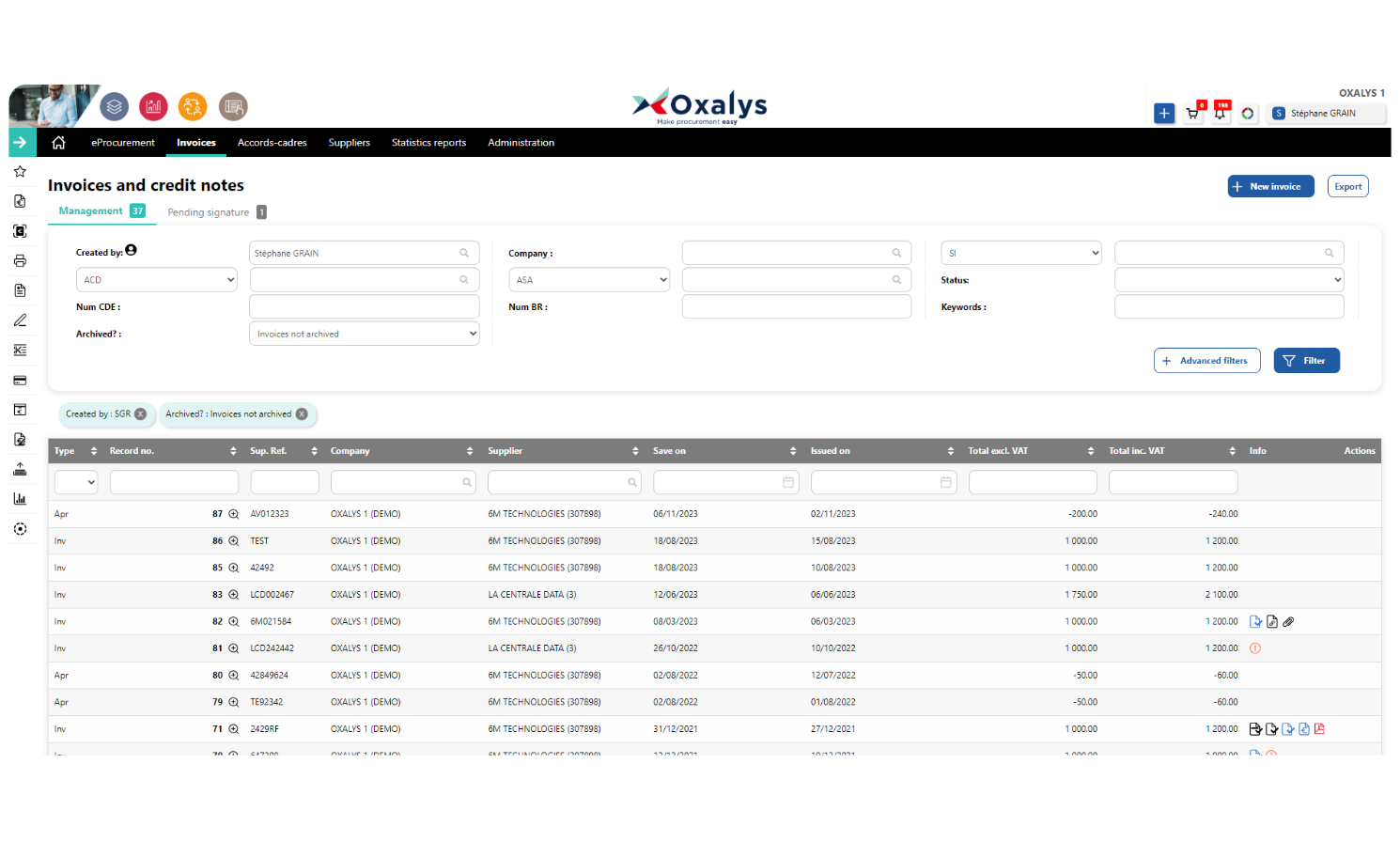The image size is (1400, 842).
Task: Expand sidebar with the green arrow
Action: point(21,142)
